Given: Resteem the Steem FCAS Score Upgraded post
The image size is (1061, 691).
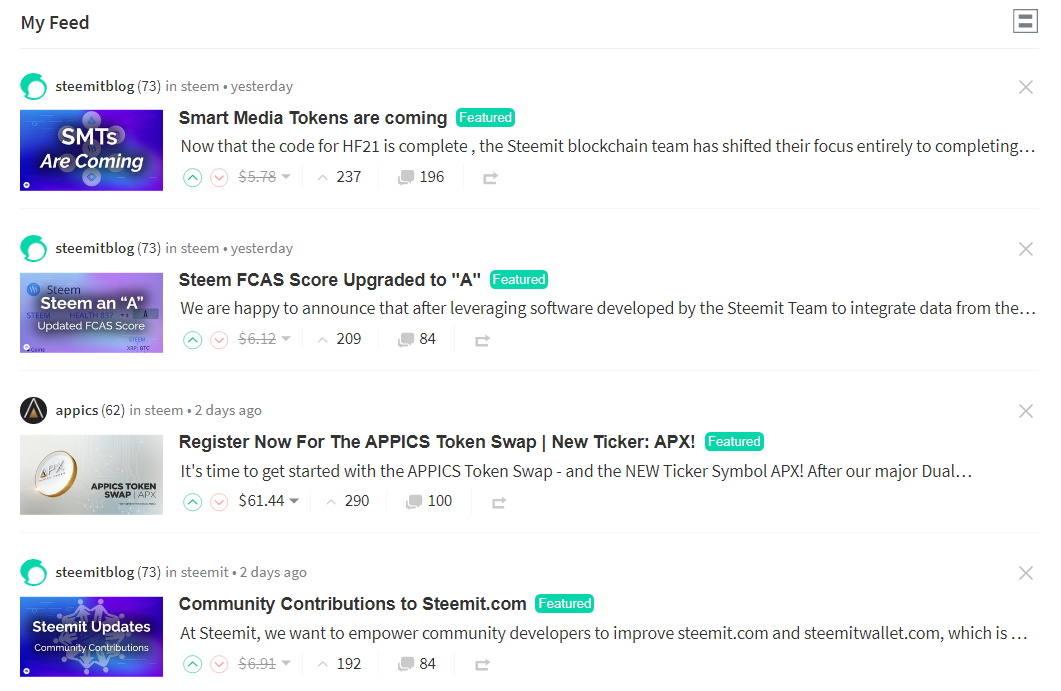Looking at the screenshot, I should point(482,340).
